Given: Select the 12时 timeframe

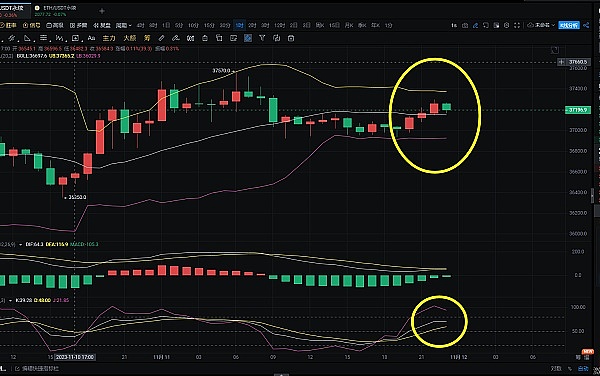Looking at the screenshot, I should pyautogui.click(x=279, y=25).
